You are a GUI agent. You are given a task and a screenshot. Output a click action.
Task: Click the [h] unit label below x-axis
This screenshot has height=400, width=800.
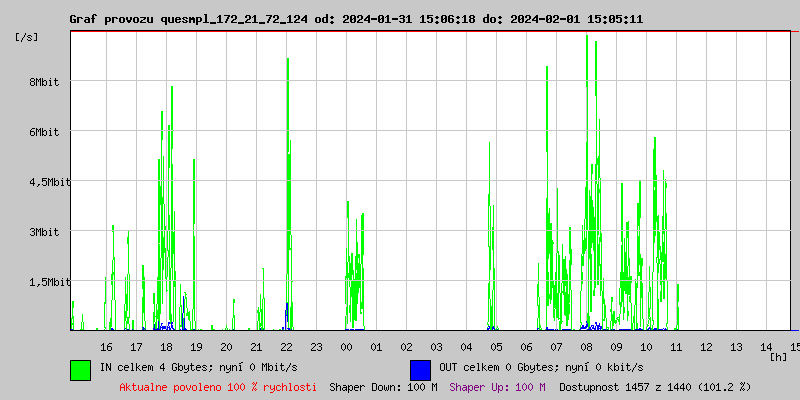(779, 356)
